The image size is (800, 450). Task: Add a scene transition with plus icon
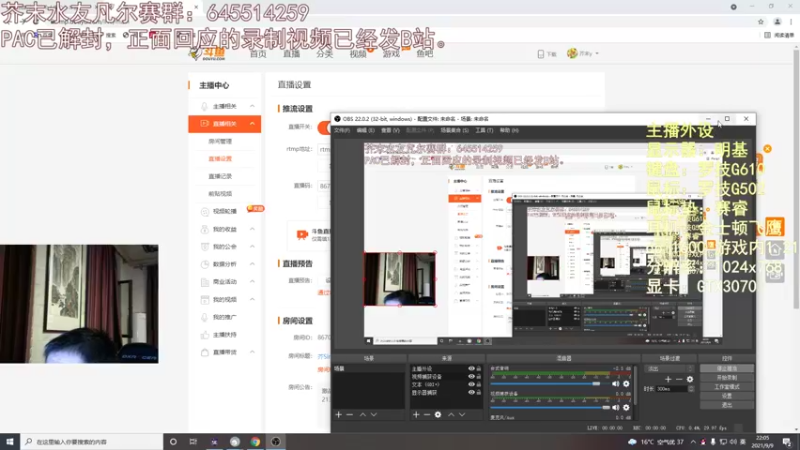click(x=668, y=379)
